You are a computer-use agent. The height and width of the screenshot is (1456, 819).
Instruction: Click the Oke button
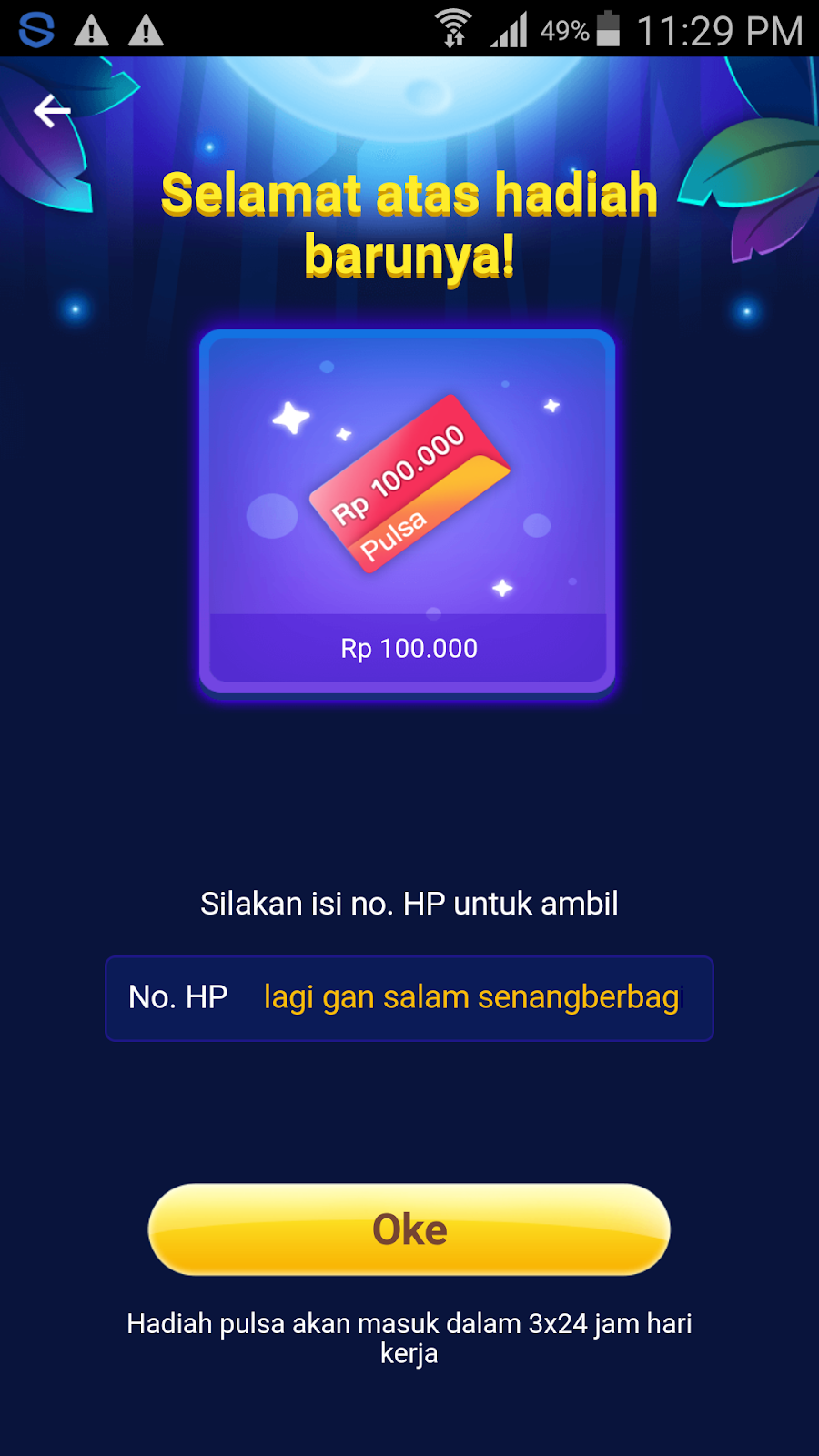[409, 1229]
